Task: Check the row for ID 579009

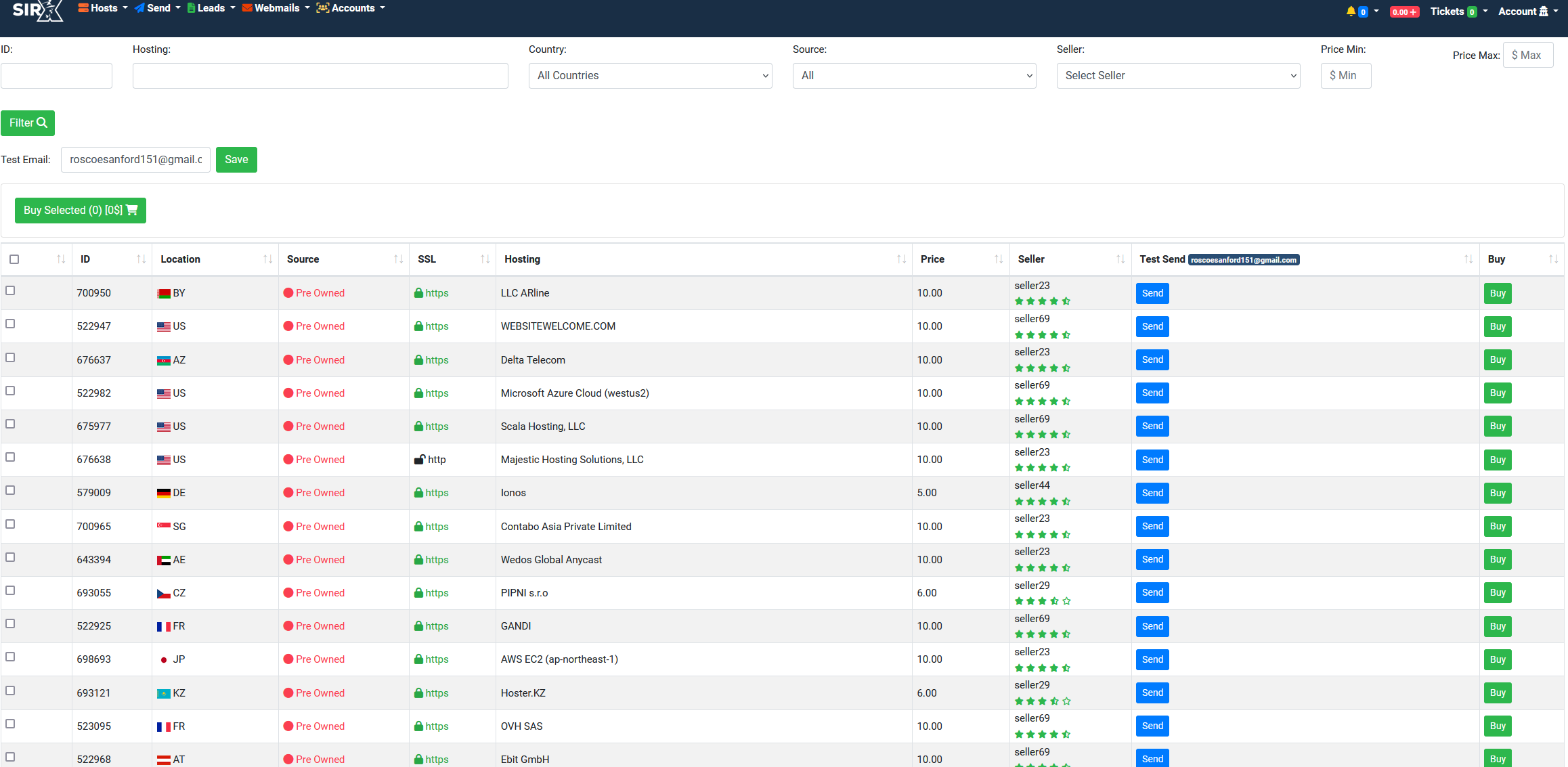Action: click(10, 490)
